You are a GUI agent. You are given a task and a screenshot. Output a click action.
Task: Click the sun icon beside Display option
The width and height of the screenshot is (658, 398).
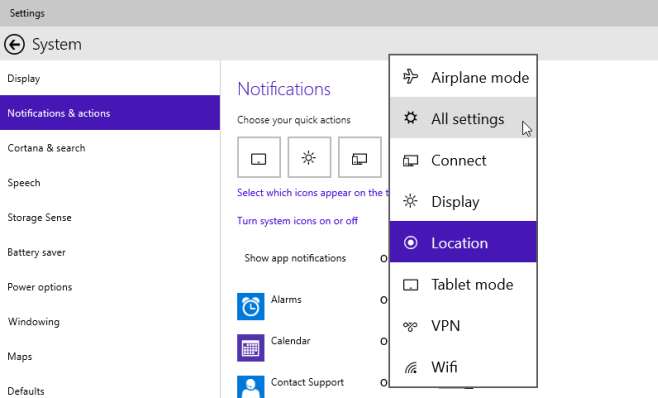click(410, 201)
